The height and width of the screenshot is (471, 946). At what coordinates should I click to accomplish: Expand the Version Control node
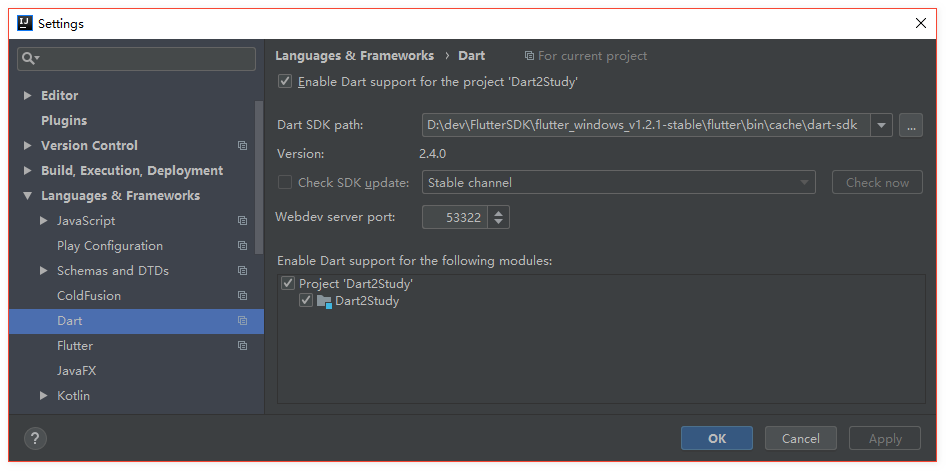tap(27, 145)
